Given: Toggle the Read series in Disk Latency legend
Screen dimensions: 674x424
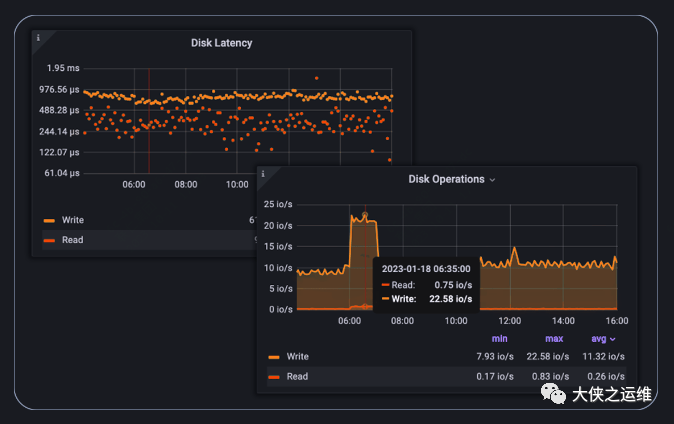Looking at the screenshot, I should pyautogui.click(x=73, y=240).
